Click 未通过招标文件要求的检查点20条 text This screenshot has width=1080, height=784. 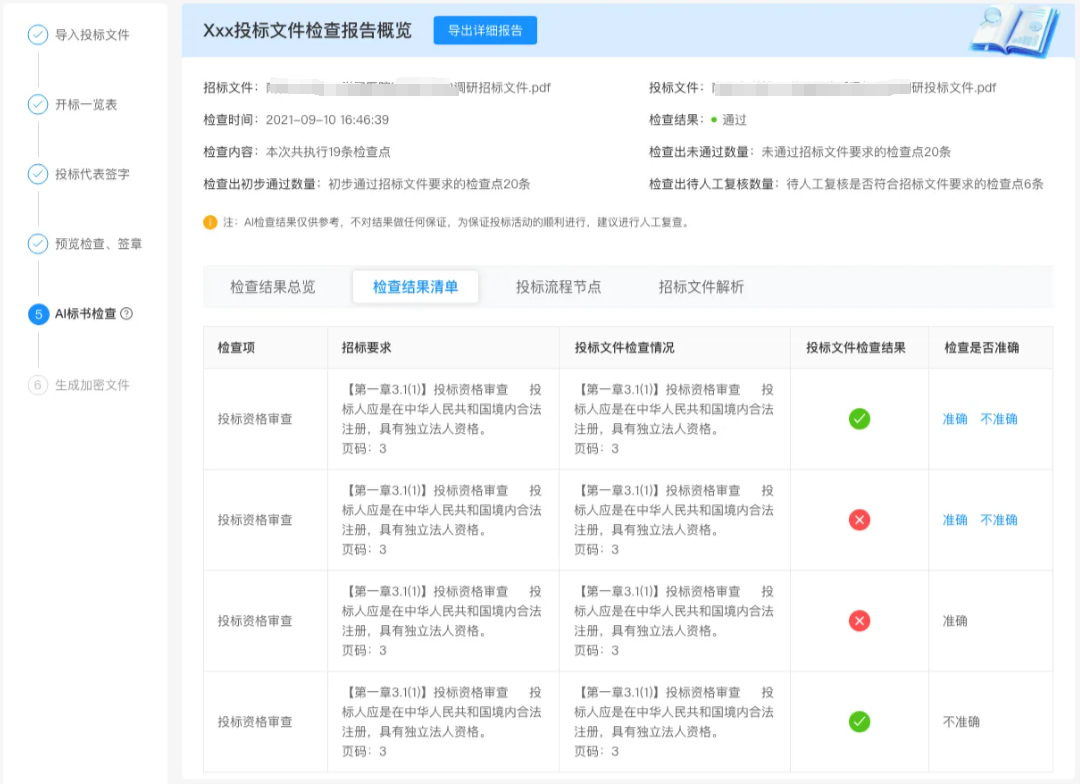[855, 152]
